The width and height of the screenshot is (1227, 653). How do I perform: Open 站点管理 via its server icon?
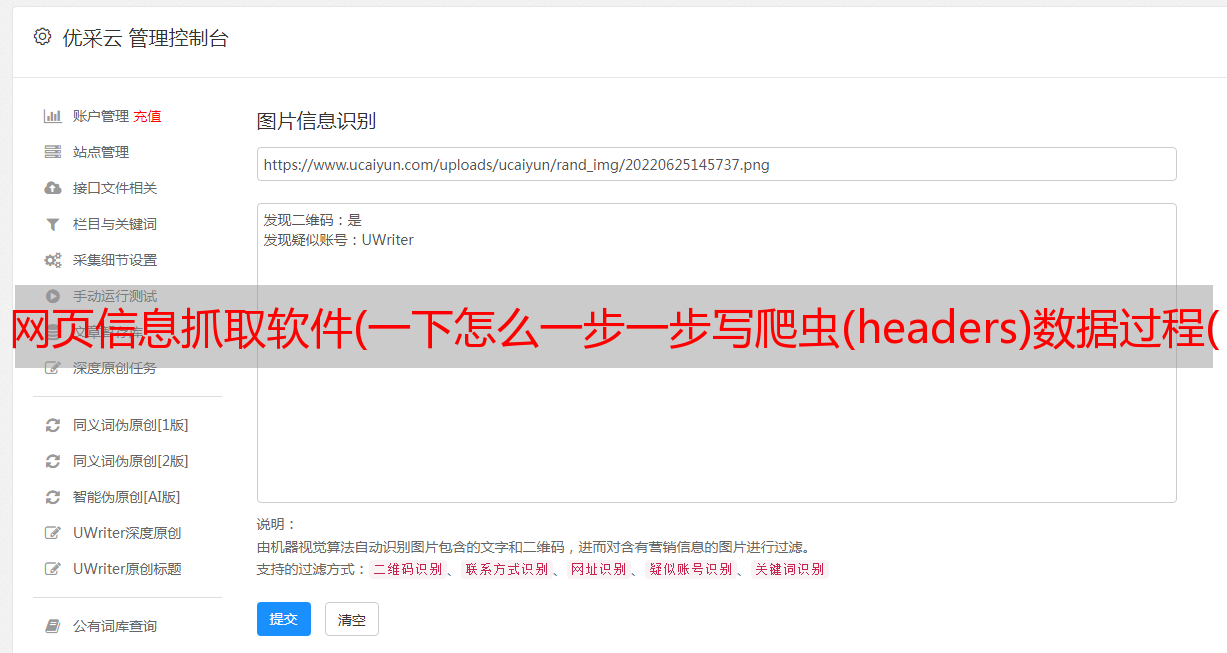click(x=53, y=152)
